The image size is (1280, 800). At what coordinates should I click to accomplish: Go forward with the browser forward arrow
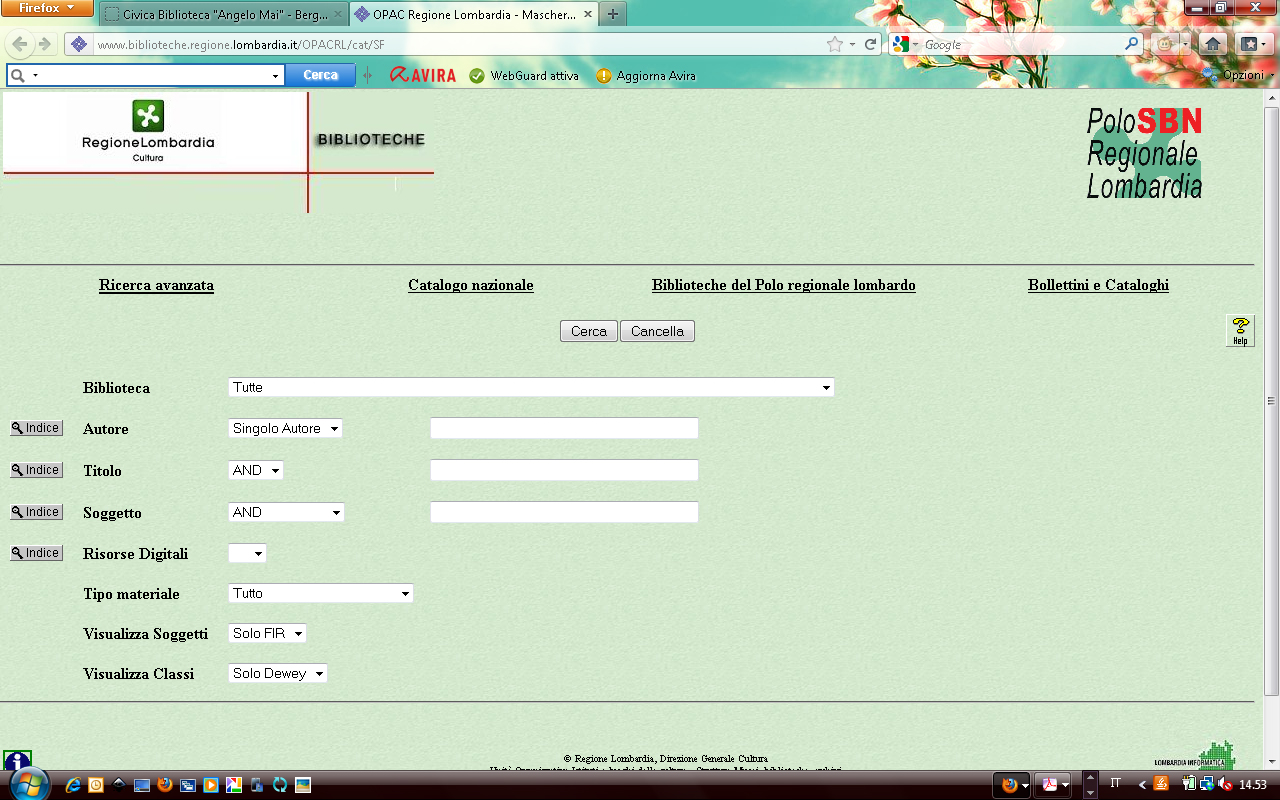click(45, 44)
